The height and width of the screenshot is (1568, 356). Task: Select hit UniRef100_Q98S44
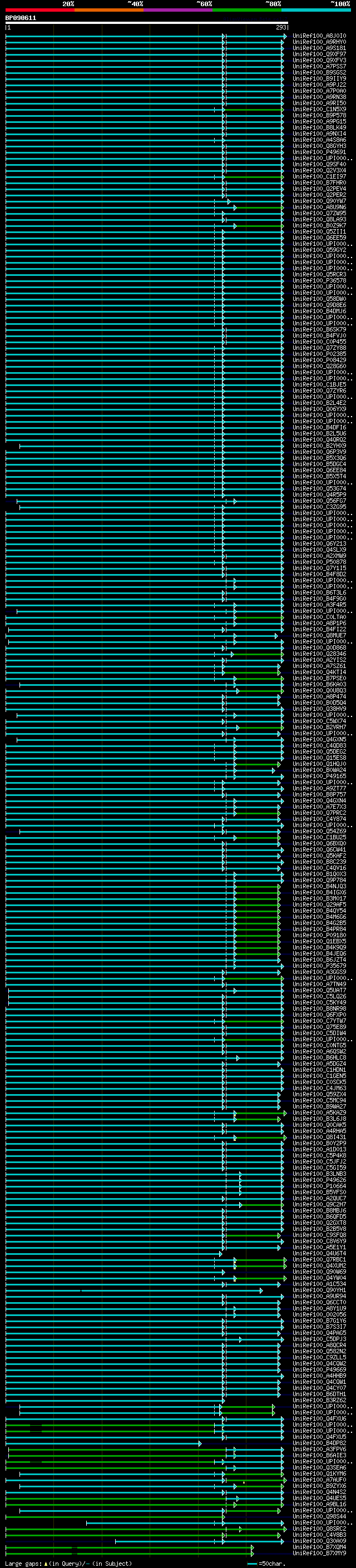319,1516
